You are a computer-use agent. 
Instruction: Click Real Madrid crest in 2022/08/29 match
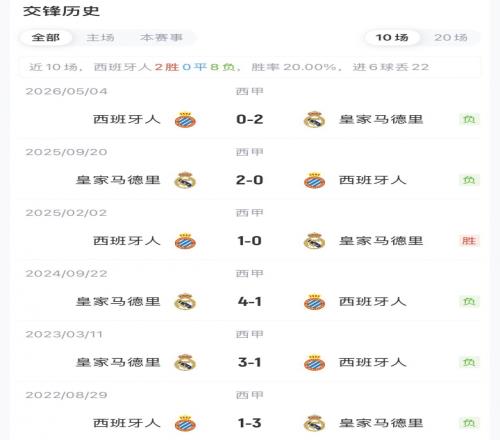[x=314, y=423]
